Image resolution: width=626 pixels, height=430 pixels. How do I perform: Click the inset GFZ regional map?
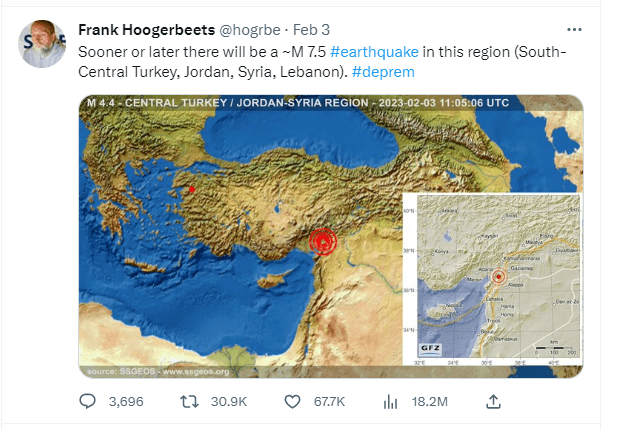(x=493, y=279)
